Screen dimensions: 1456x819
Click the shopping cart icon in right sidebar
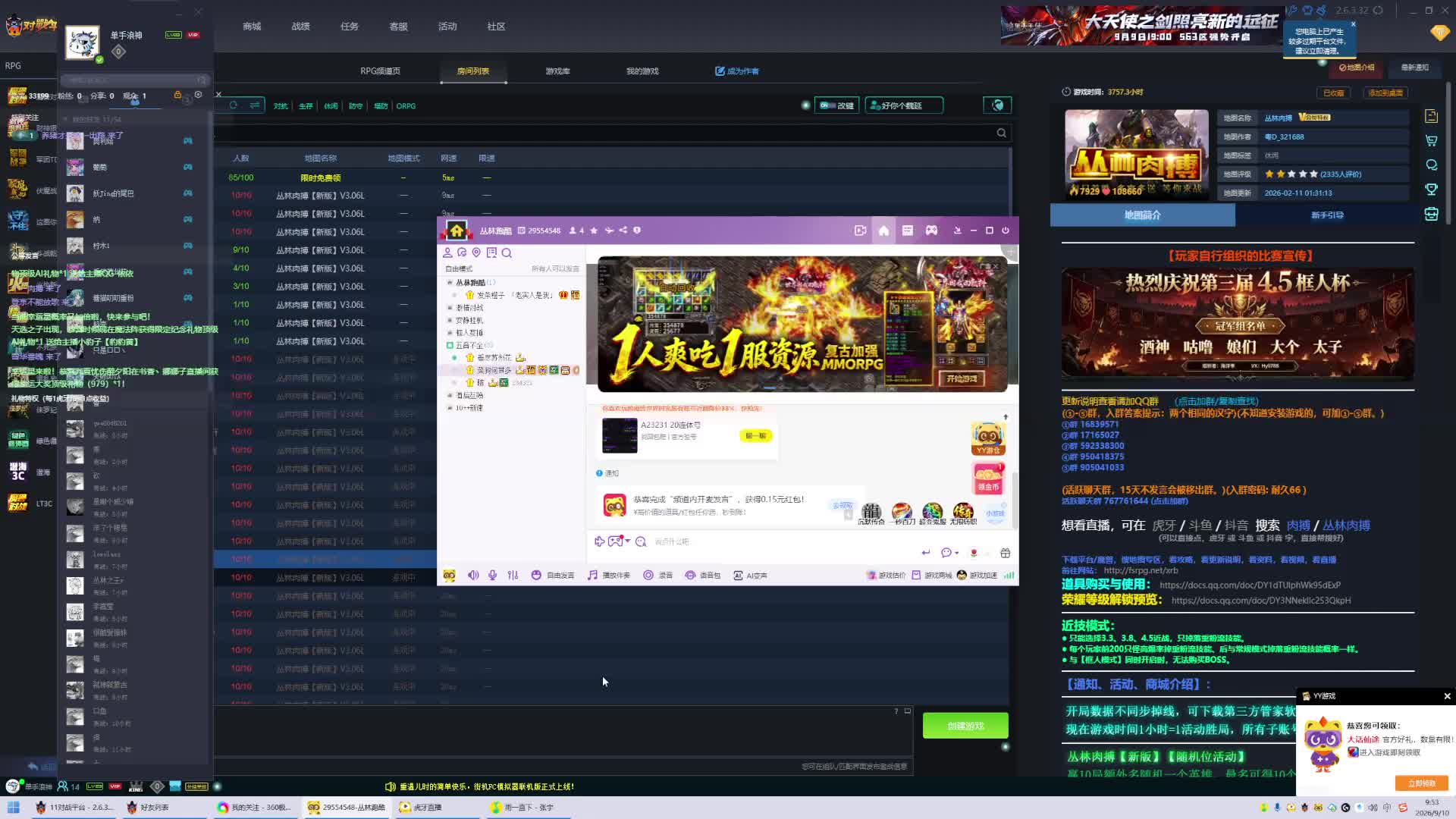[1432, 141]
